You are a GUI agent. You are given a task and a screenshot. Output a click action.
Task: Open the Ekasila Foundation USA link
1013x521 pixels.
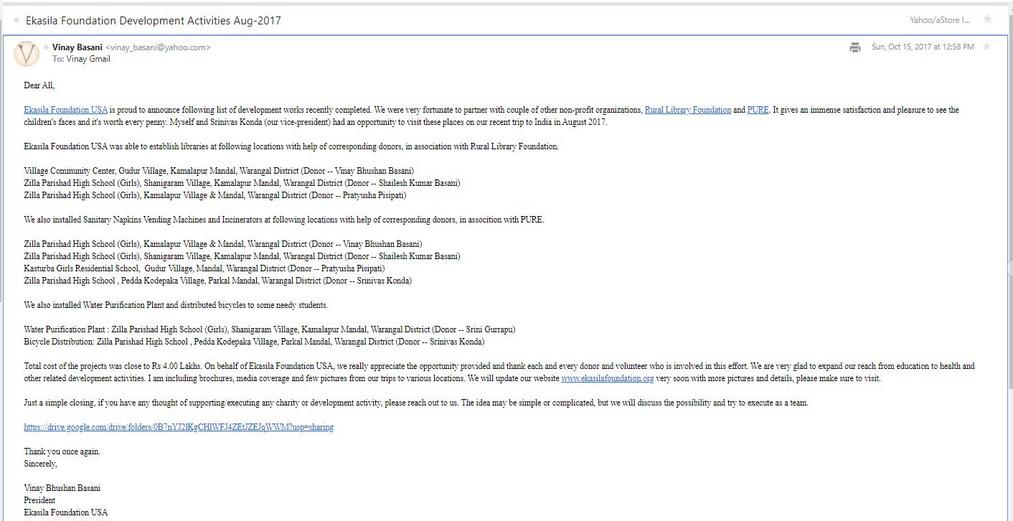65,110
